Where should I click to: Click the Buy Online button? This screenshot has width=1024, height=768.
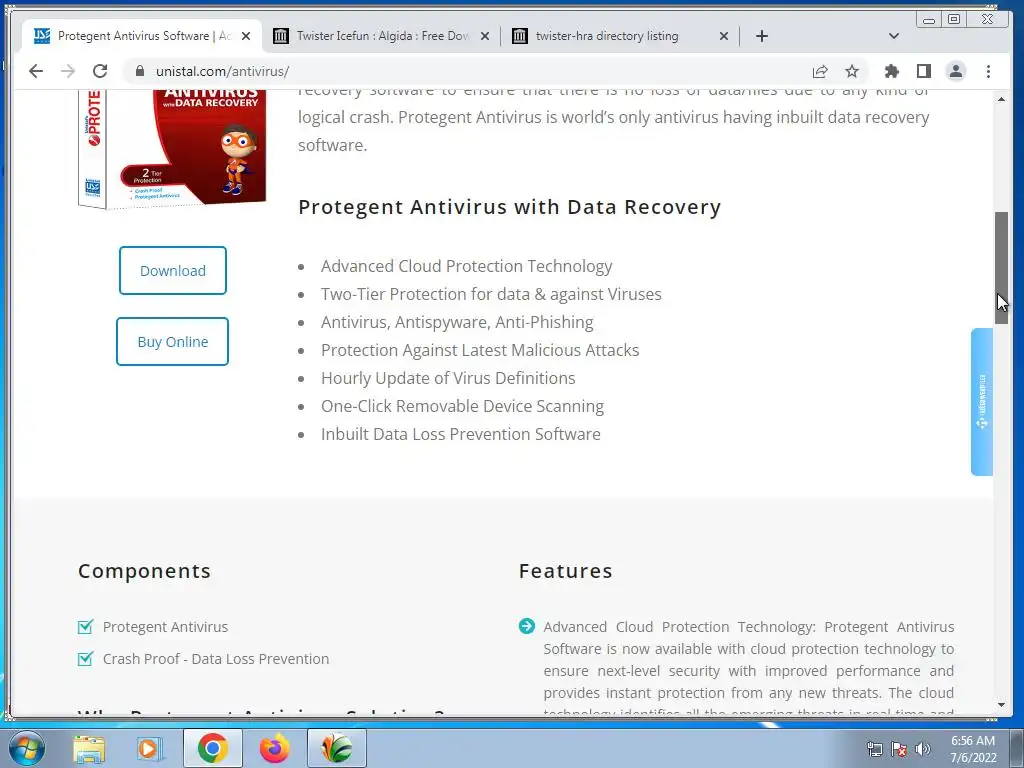172,342
